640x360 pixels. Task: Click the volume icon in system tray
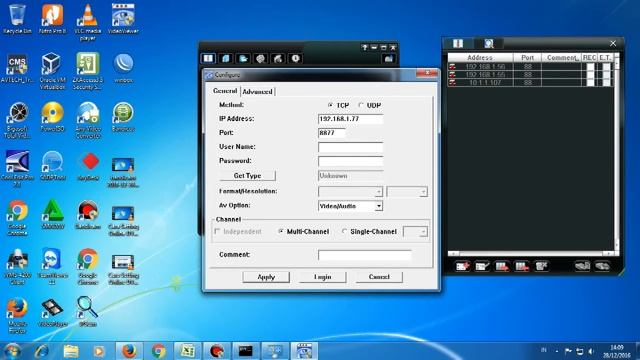click(x=591, y=351)
